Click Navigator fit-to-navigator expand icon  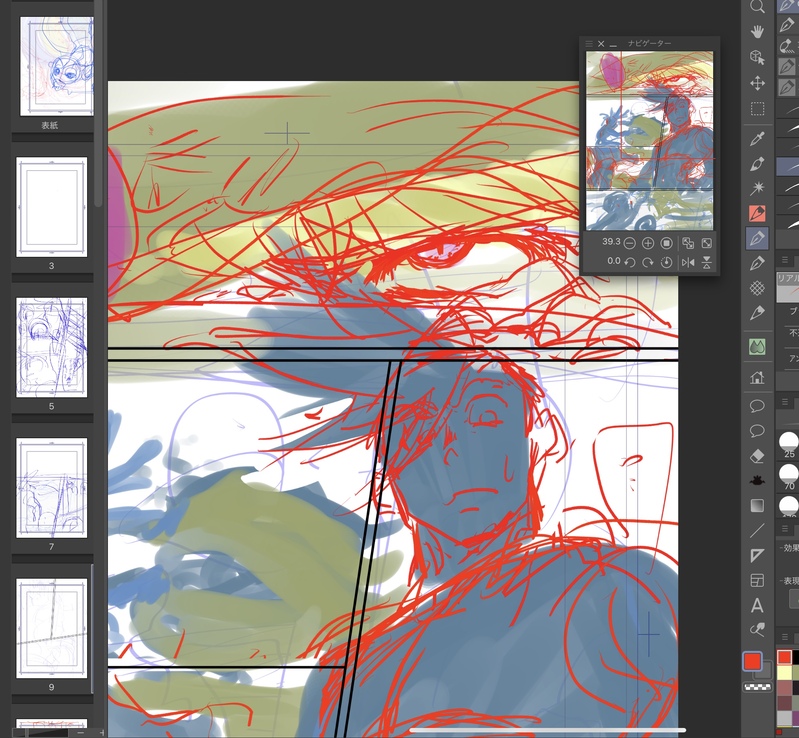(x=707, y=244)
